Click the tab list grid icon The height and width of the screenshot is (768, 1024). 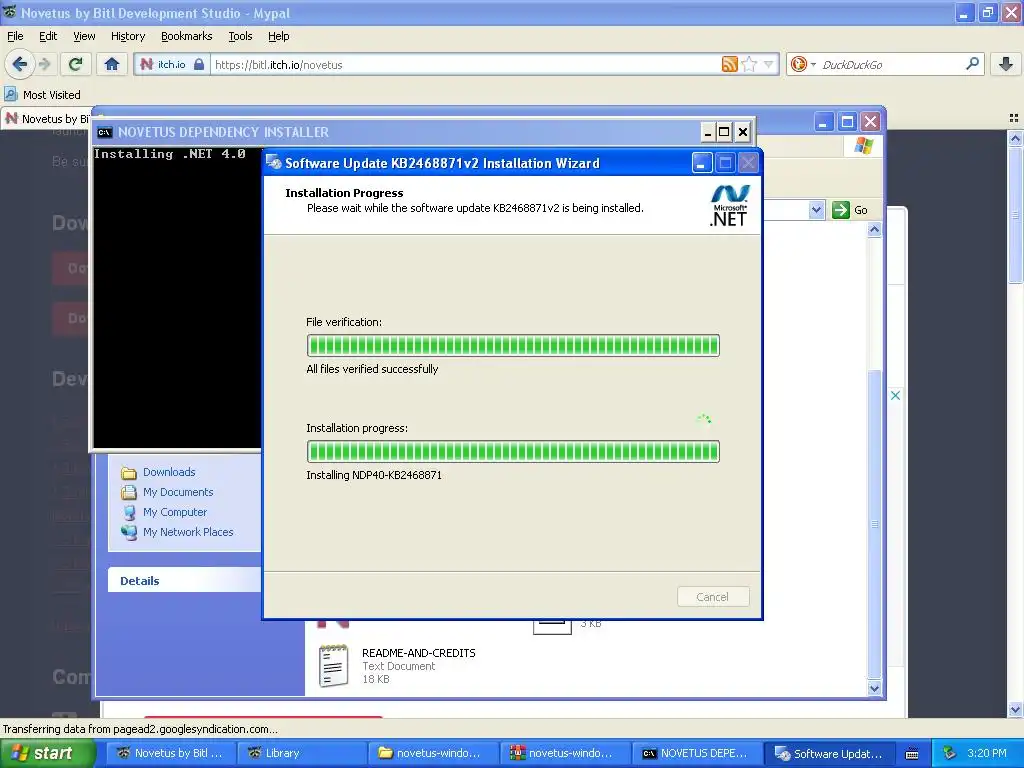coord(1014,118)
